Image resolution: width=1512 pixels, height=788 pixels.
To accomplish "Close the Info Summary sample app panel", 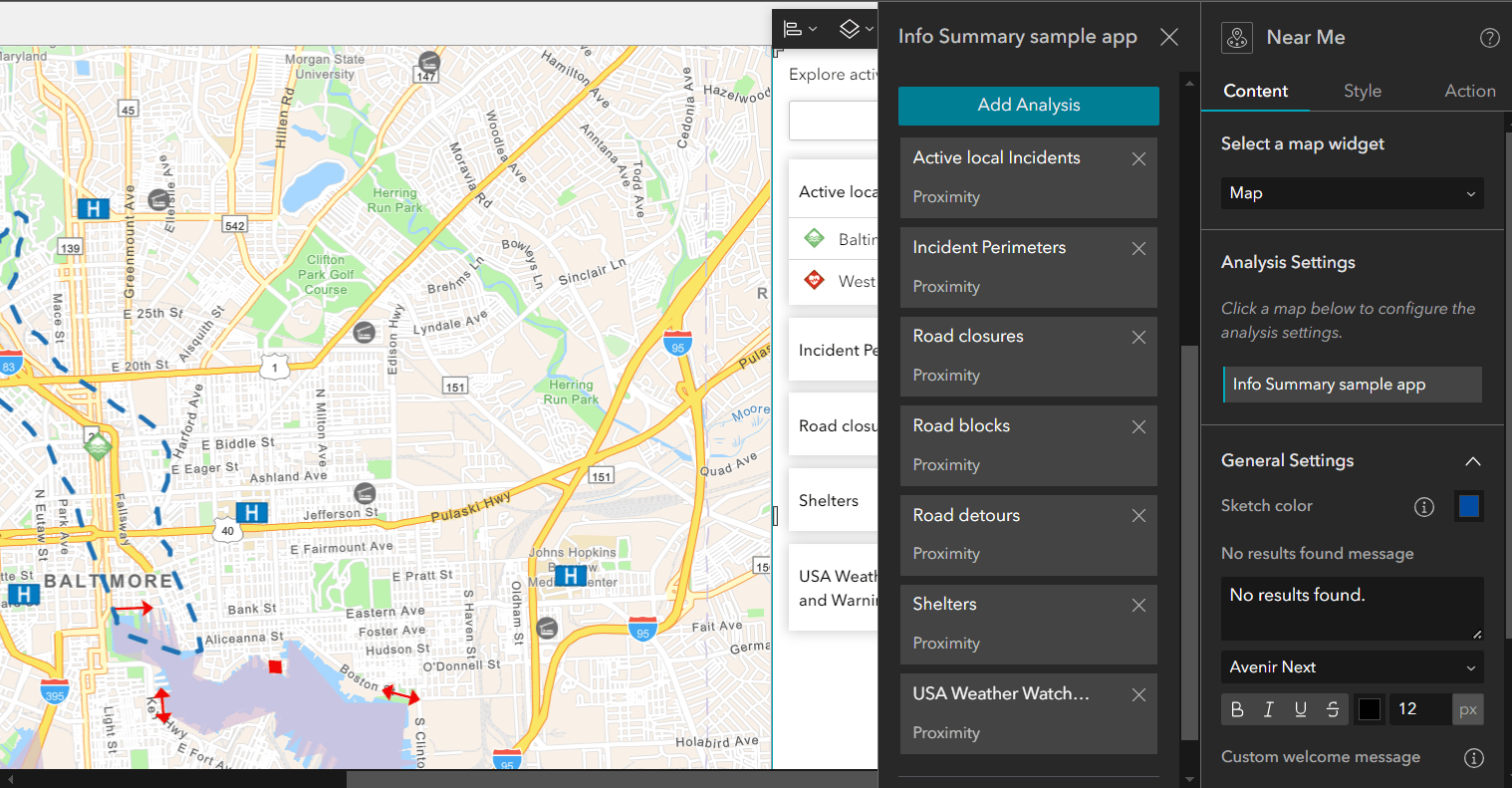I will pyautogui.click(x=1169, y=37).
